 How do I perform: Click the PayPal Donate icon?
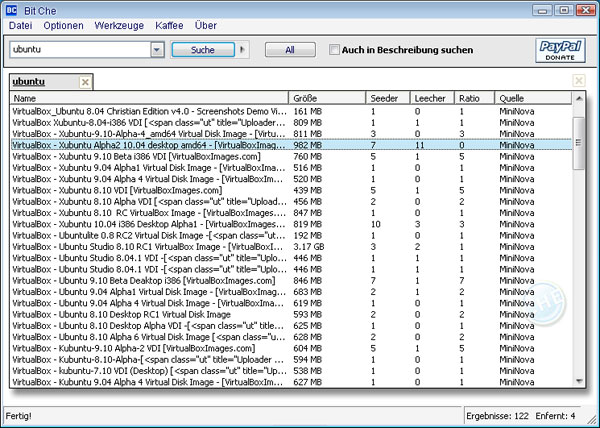(561, 50)
